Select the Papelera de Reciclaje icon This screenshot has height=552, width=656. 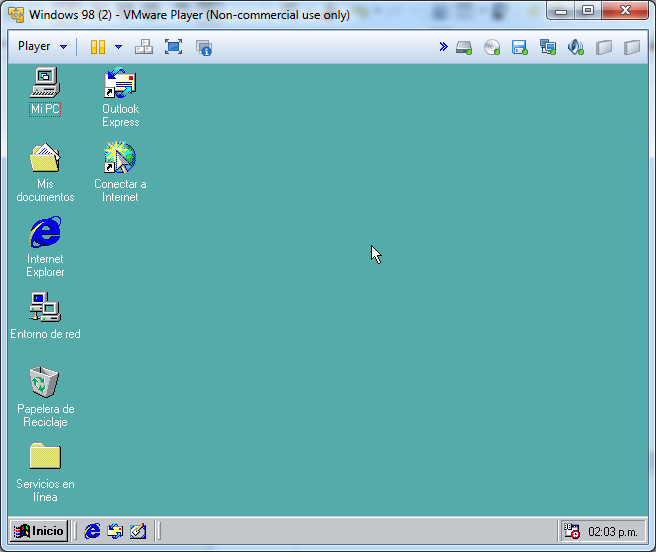point(45,384)
